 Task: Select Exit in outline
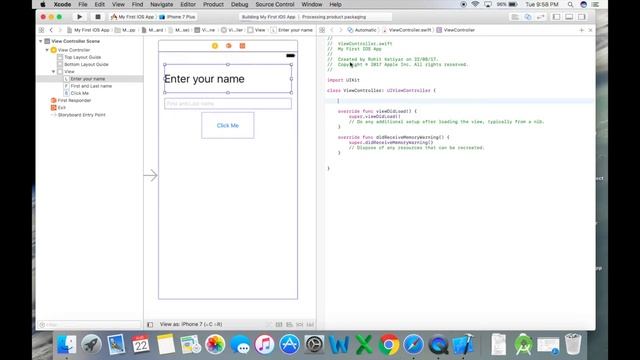[62, 108]
